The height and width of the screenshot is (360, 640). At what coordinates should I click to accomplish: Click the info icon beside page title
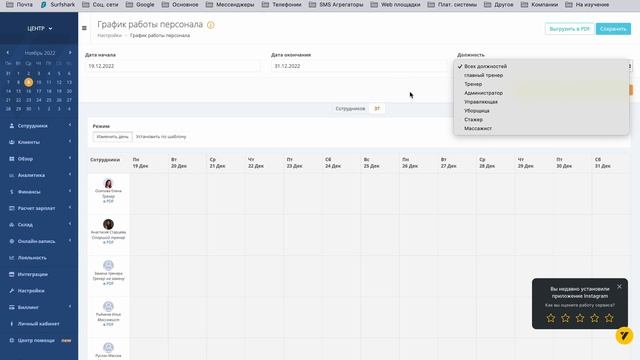pos(211,25)
